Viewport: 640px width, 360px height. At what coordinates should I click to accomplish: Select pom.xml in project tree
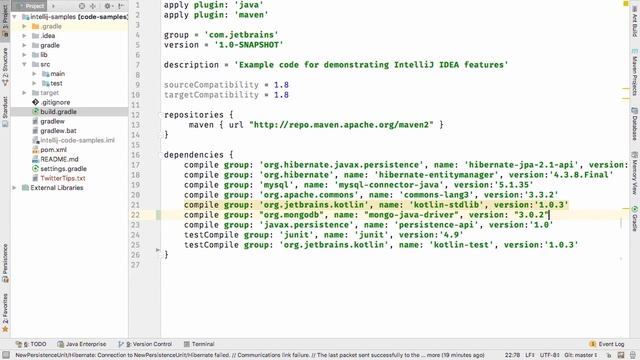[49, 150]
